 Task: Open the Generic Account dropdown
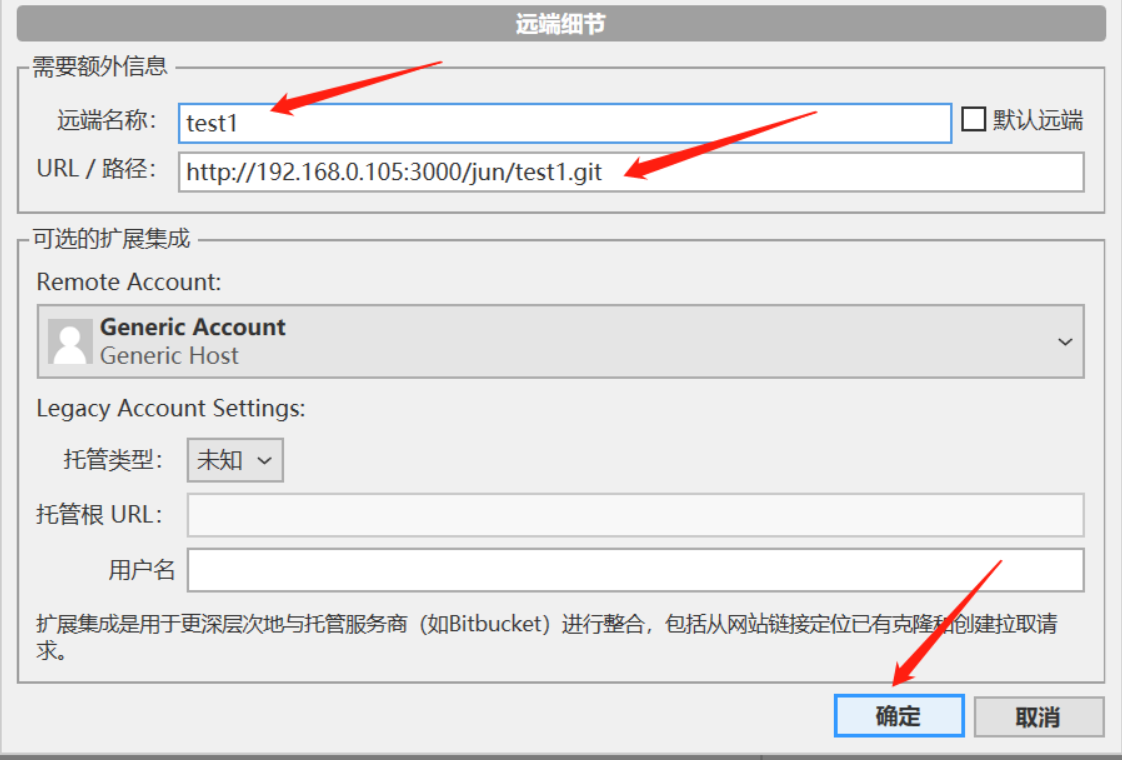pos(560,341)
